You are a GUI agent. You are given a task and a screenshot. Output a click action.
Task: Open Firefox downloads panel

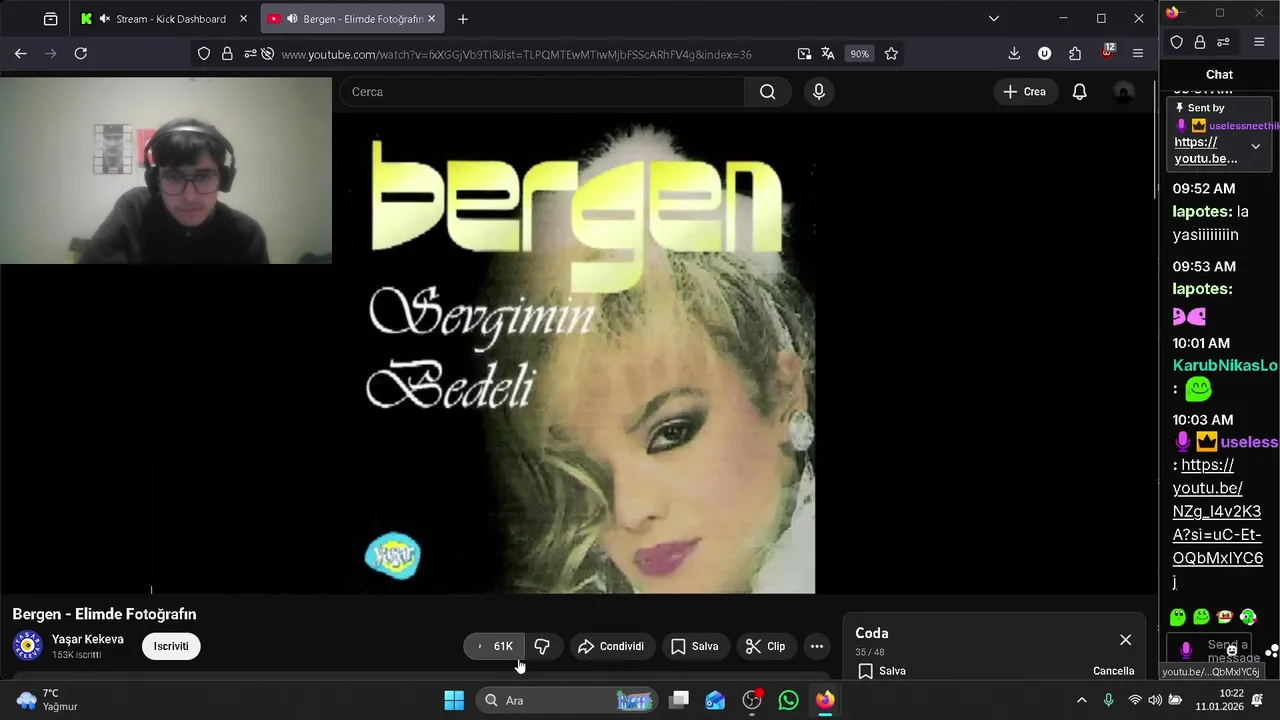click(1014, 54)
